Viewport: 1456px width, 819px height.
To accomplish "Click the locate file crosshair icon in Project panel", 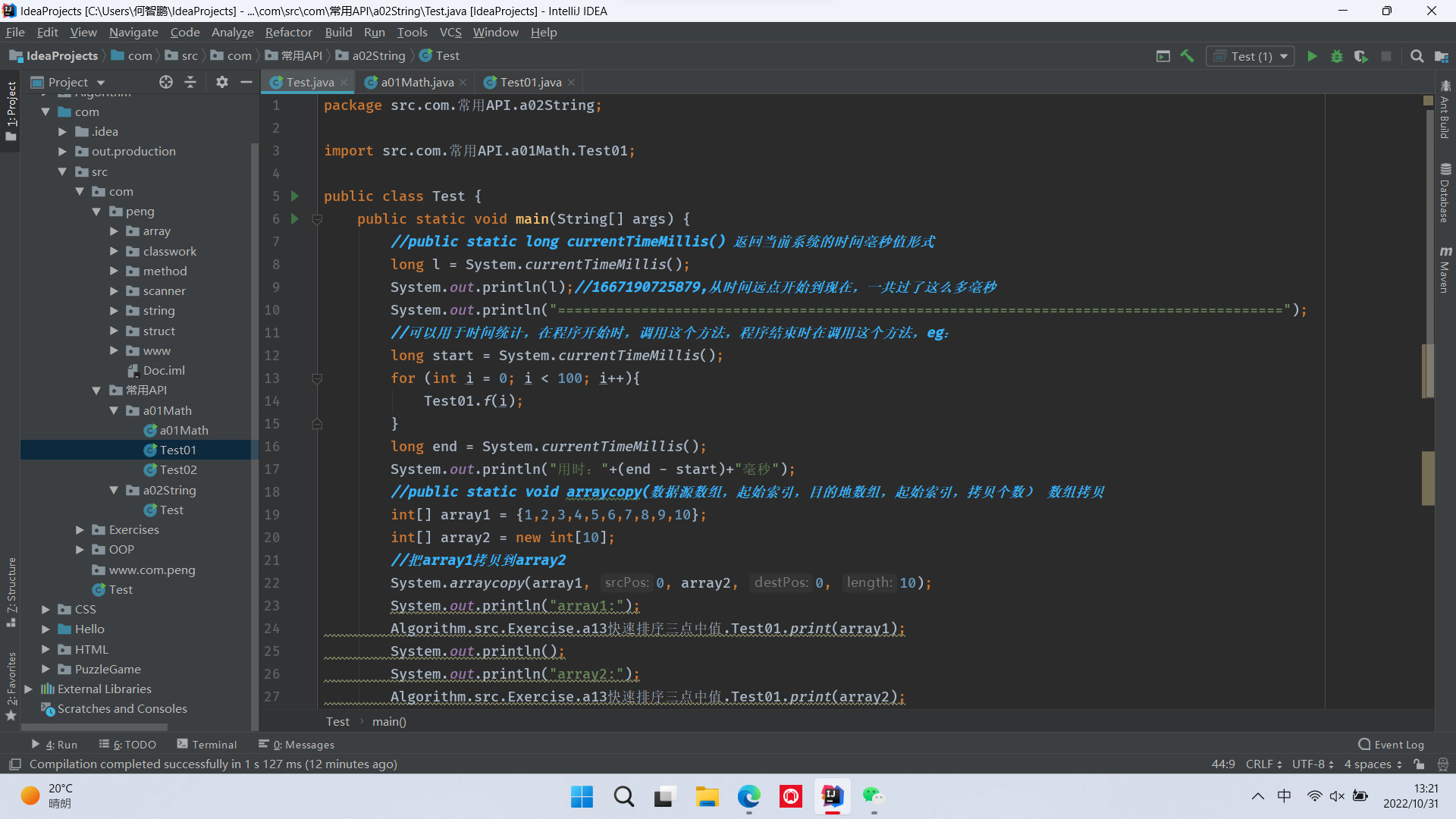I will pyautogui.click(x=166, y=82).
